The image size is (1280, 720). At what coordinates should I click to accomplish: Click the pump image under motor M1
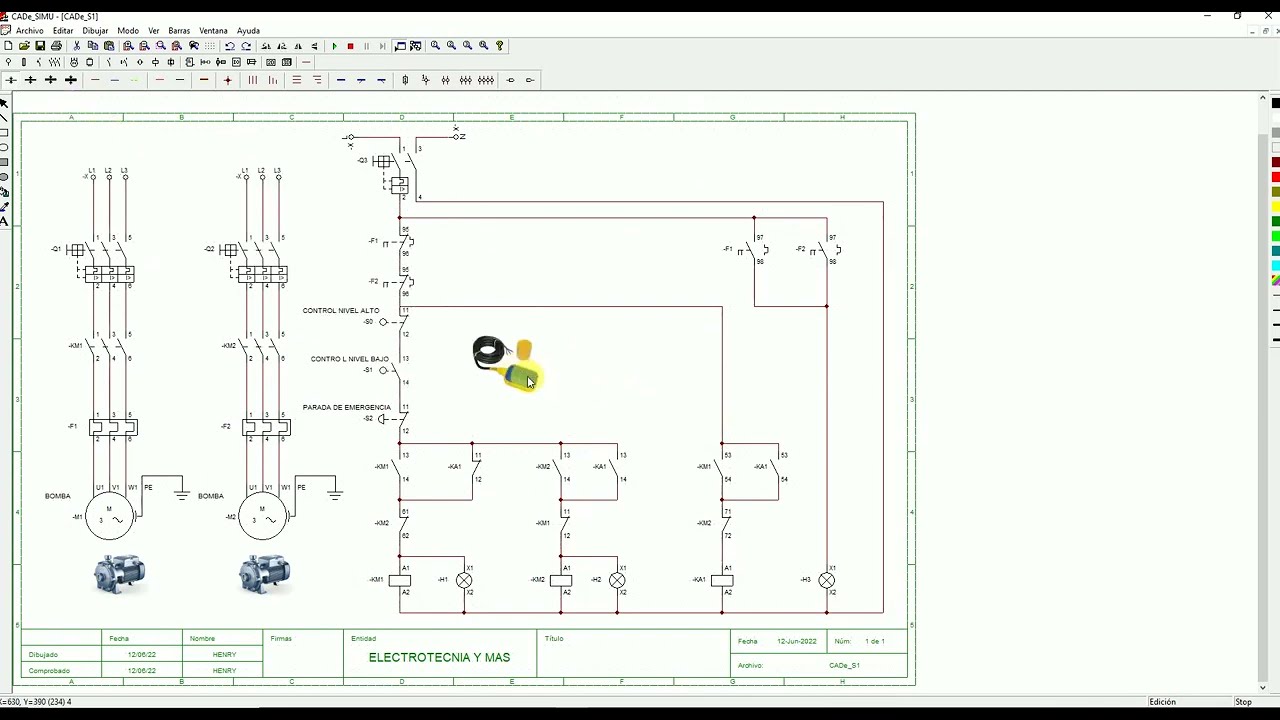click(119, 574)
